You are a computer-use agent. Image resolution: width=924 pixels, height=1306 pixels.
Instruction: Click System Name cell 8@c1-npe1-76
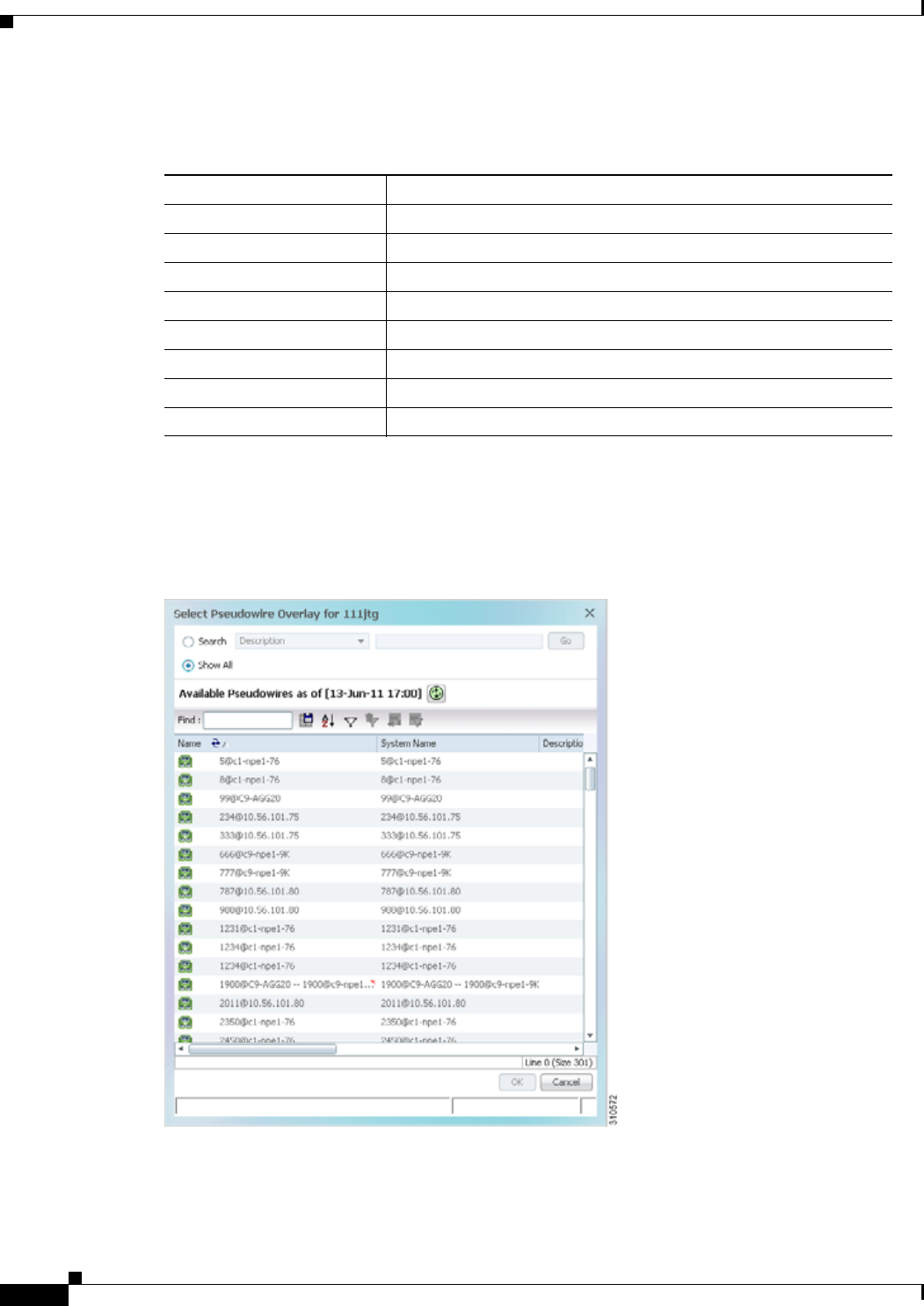pos(411,780)
